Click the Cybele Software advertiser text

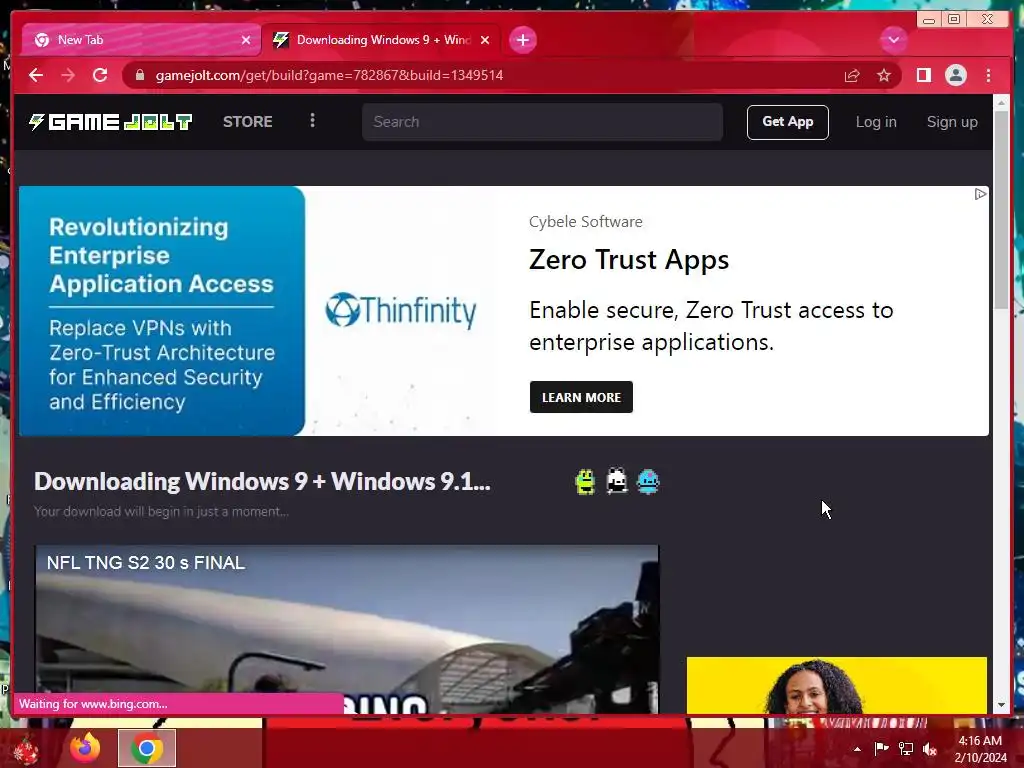[585, 222]
